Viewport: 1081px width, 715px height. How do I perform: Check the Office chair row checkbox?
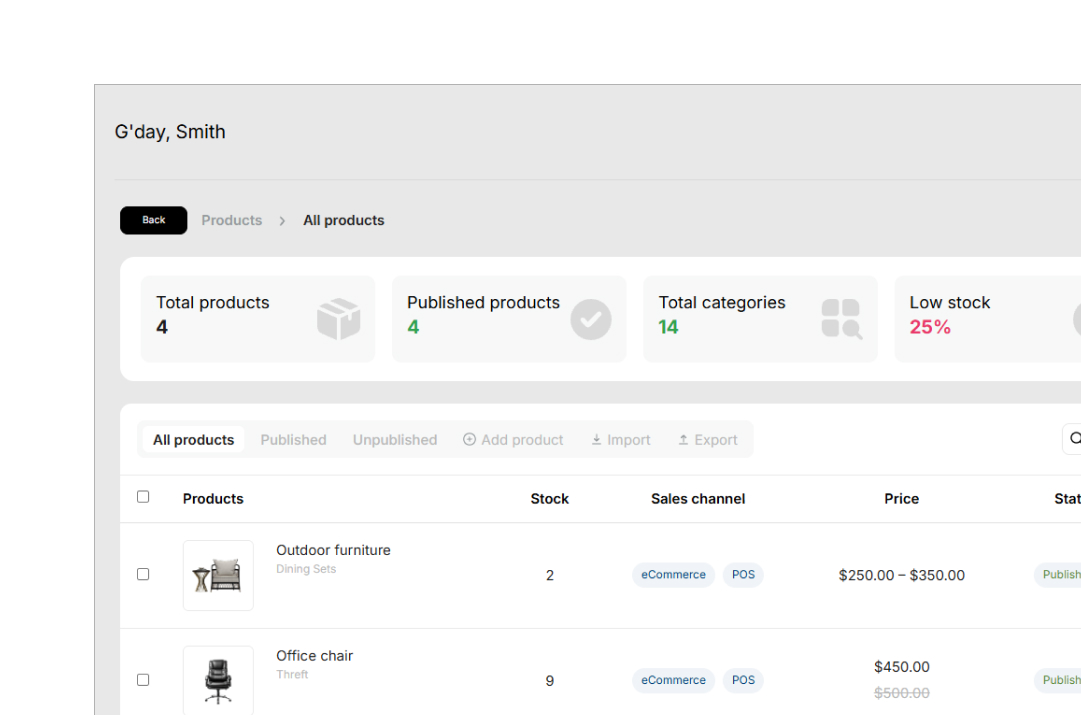coord(143,679)
